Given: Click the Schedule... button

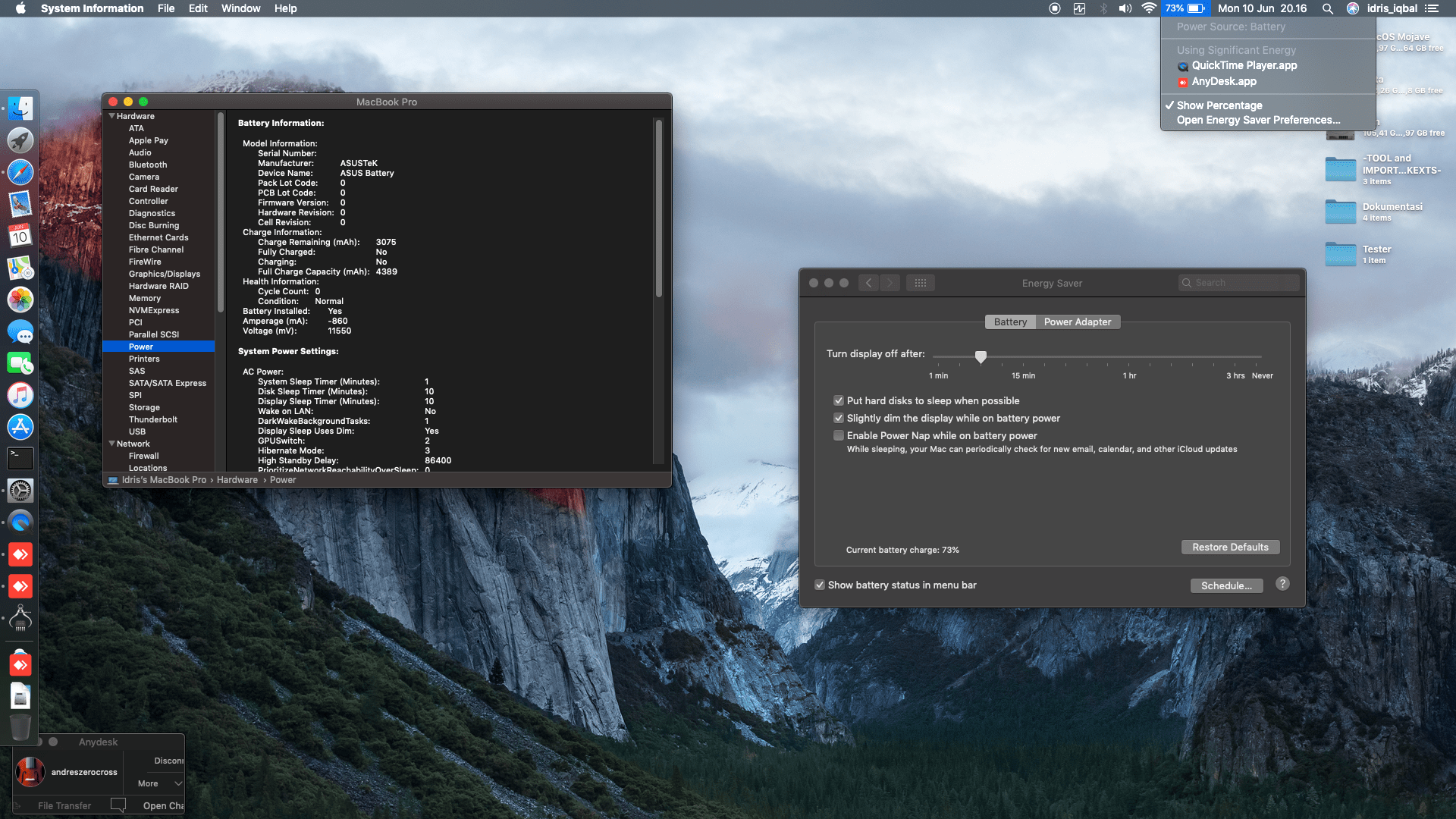Looking at the screenshot, I should [x=1226, y=585].
